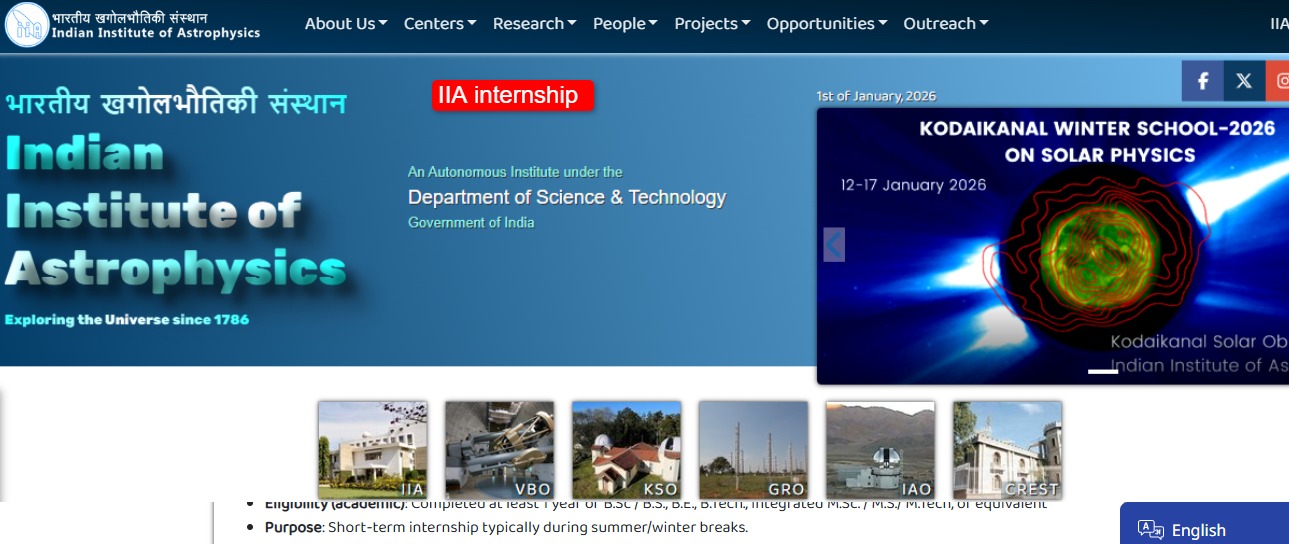The height and width of the screenshot is (544, 1289).
Task: Open the Outreach menu
Action: coord(945,24)
